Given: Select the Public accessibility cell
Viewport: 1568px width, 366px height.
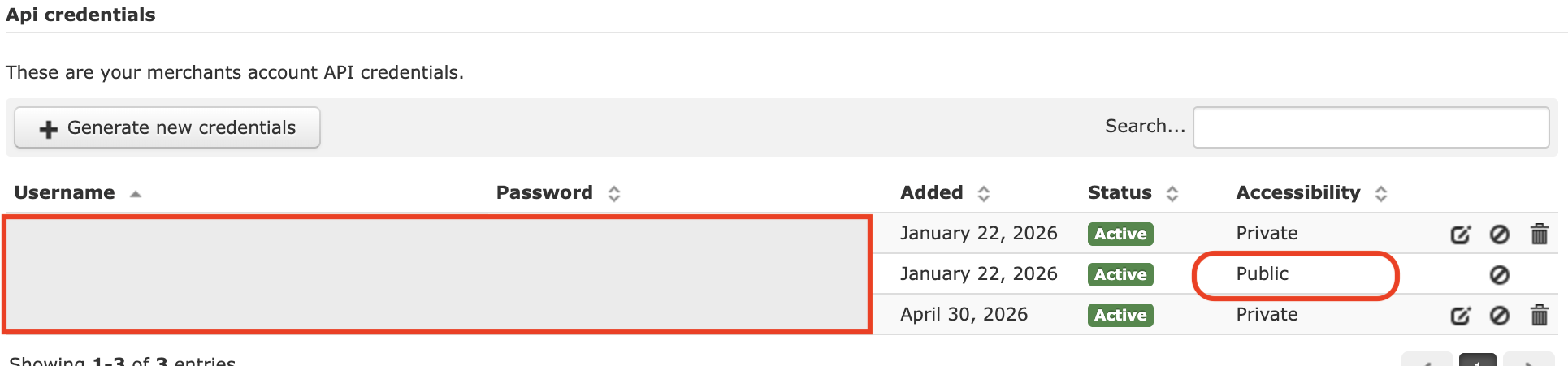Looking at the screenshot, I should pos(1262,273).
